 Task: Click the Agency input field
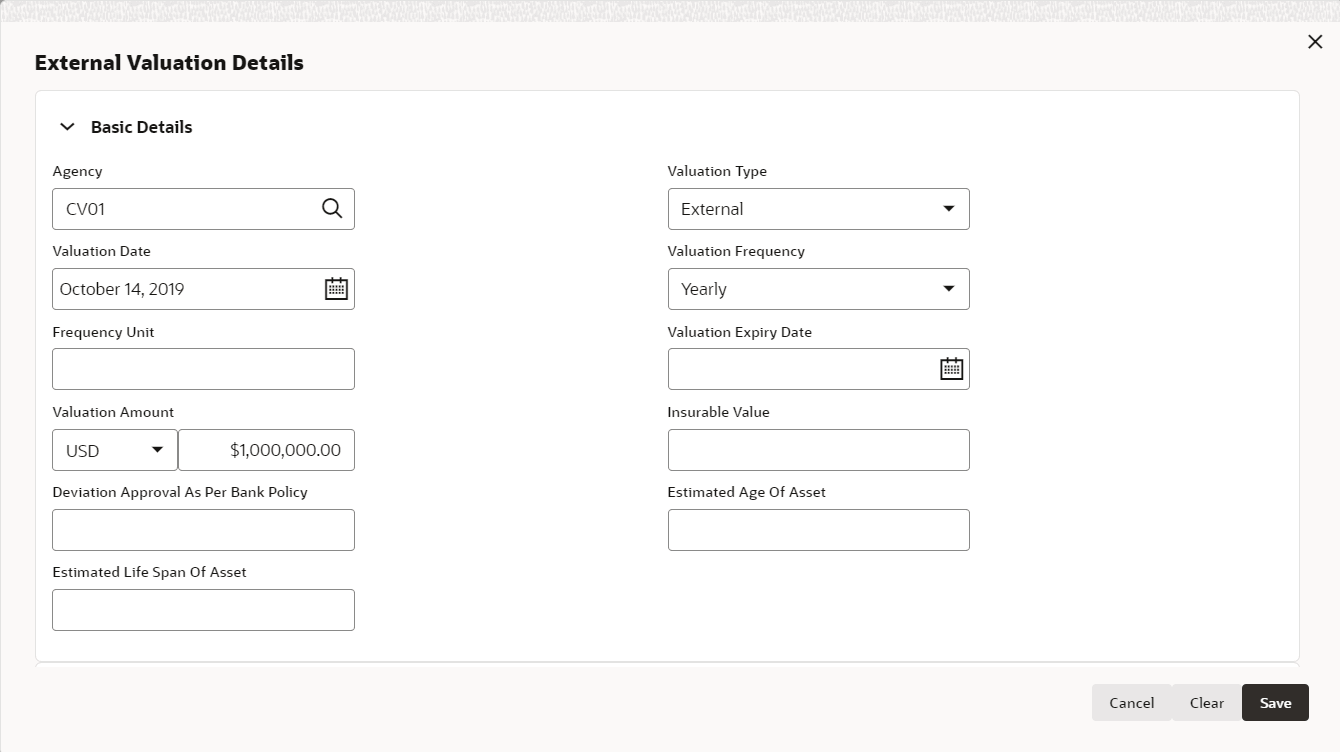(x=185, y=209)
